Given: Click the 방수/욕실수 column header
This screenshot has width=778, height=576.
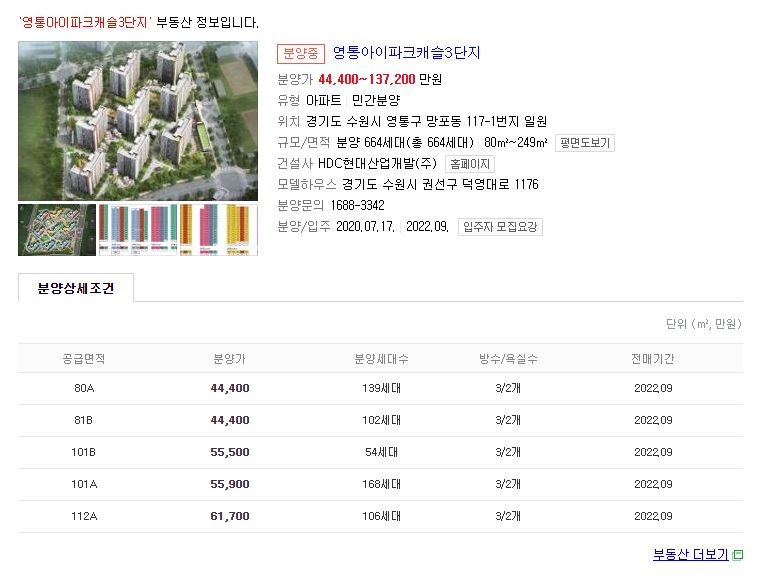Looking at the screenshot, I should click(x=508, y=359).
